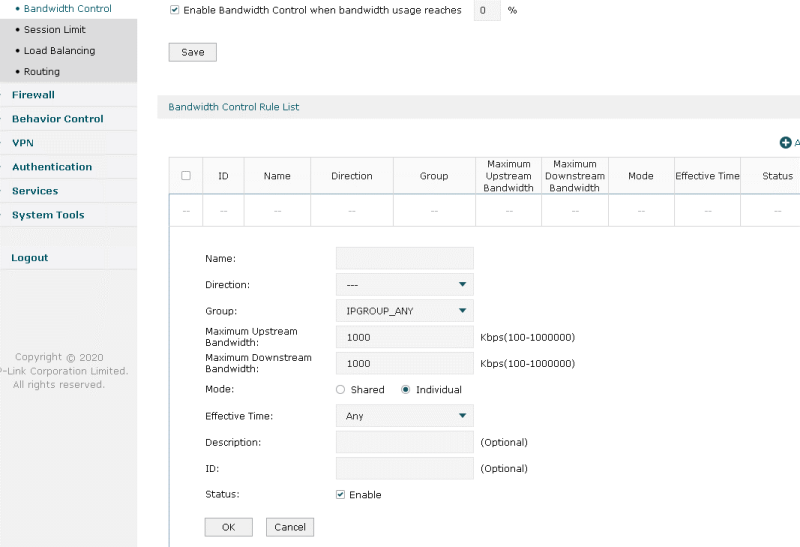
Task: Open Bandwidth Control menu item
Action: tap(67, 9)
